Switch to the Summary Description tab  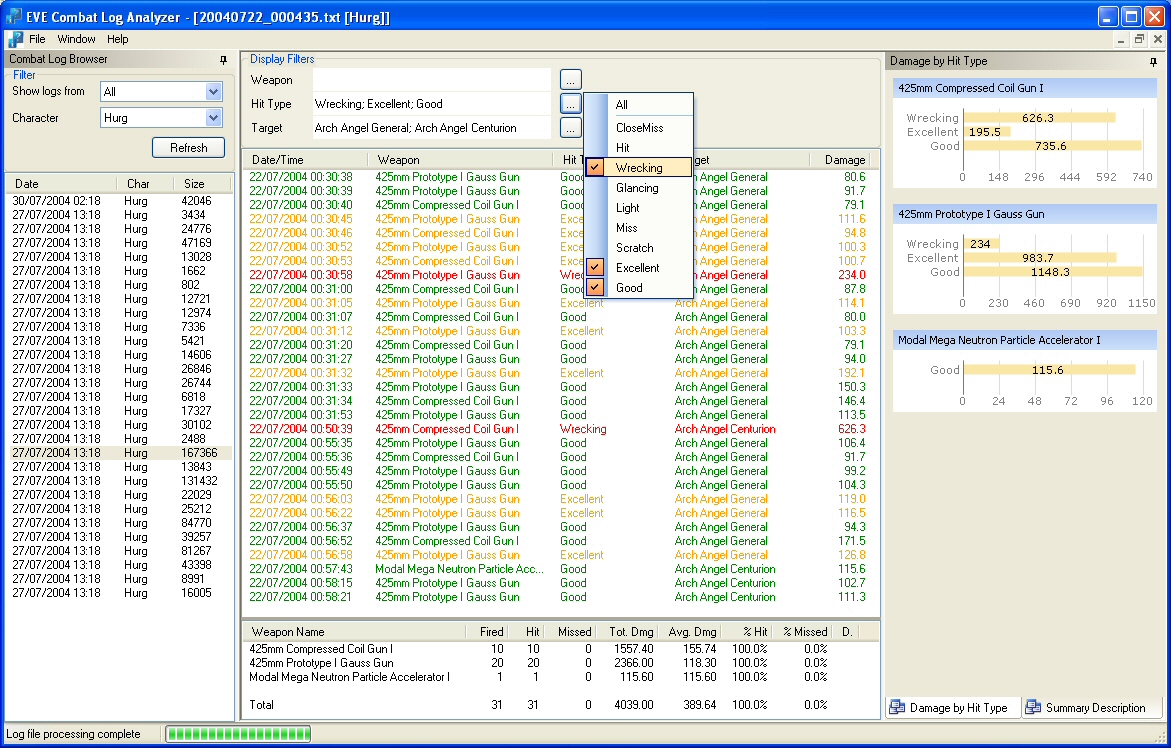tap(1089, 708)
